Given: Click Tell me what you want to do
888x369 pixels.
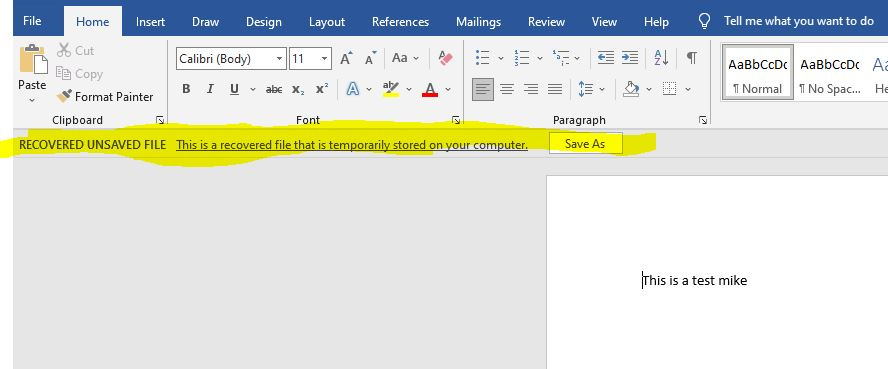Looking at the screenshot, I should coord(799,21).
